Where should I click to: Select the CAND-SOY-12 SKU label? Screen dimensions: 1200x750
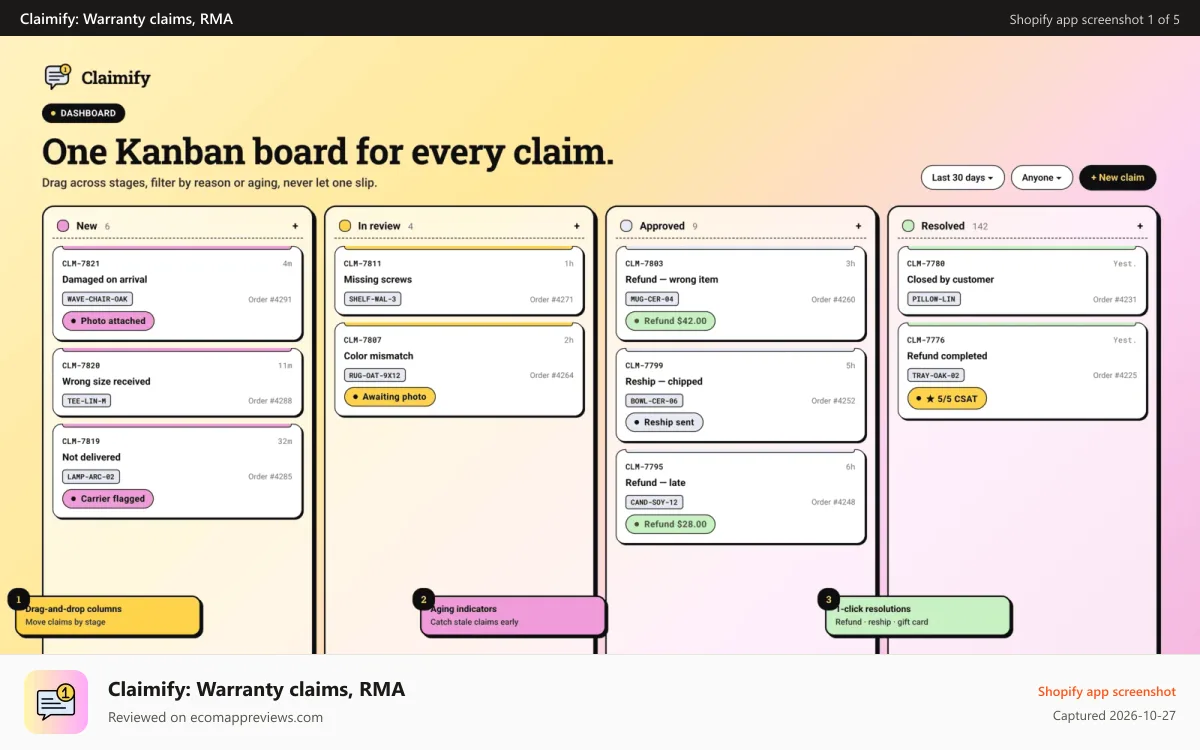click(x=655, y=502)
